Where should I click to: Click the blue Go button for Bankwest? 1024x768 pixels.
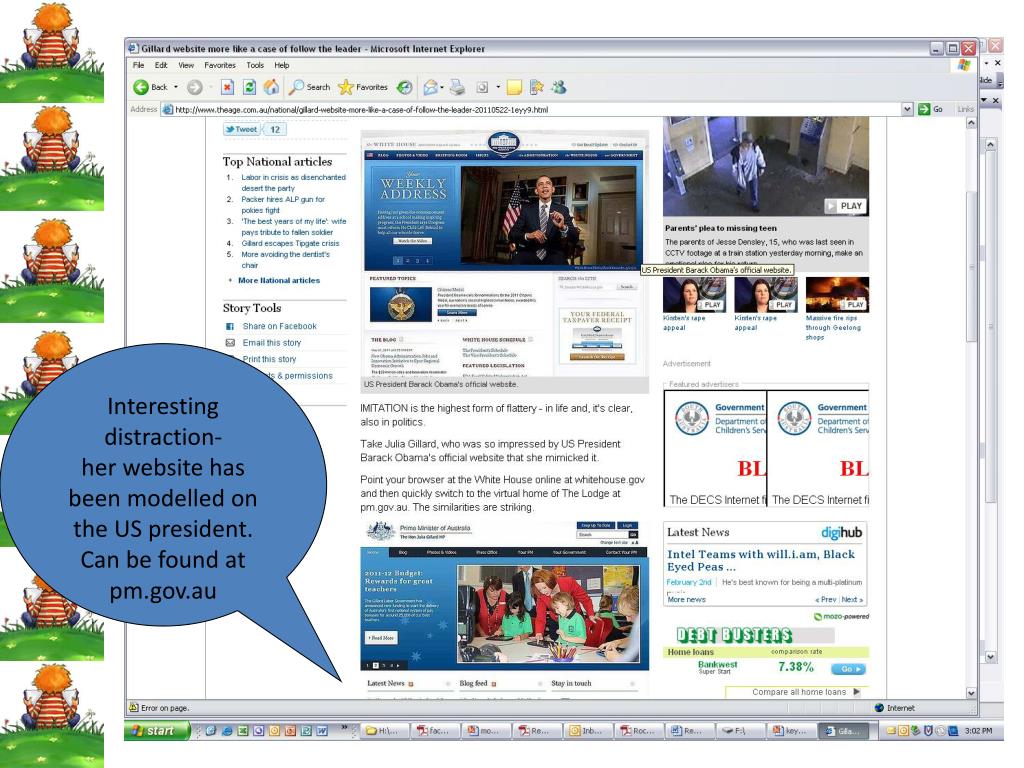click(848, 669)
